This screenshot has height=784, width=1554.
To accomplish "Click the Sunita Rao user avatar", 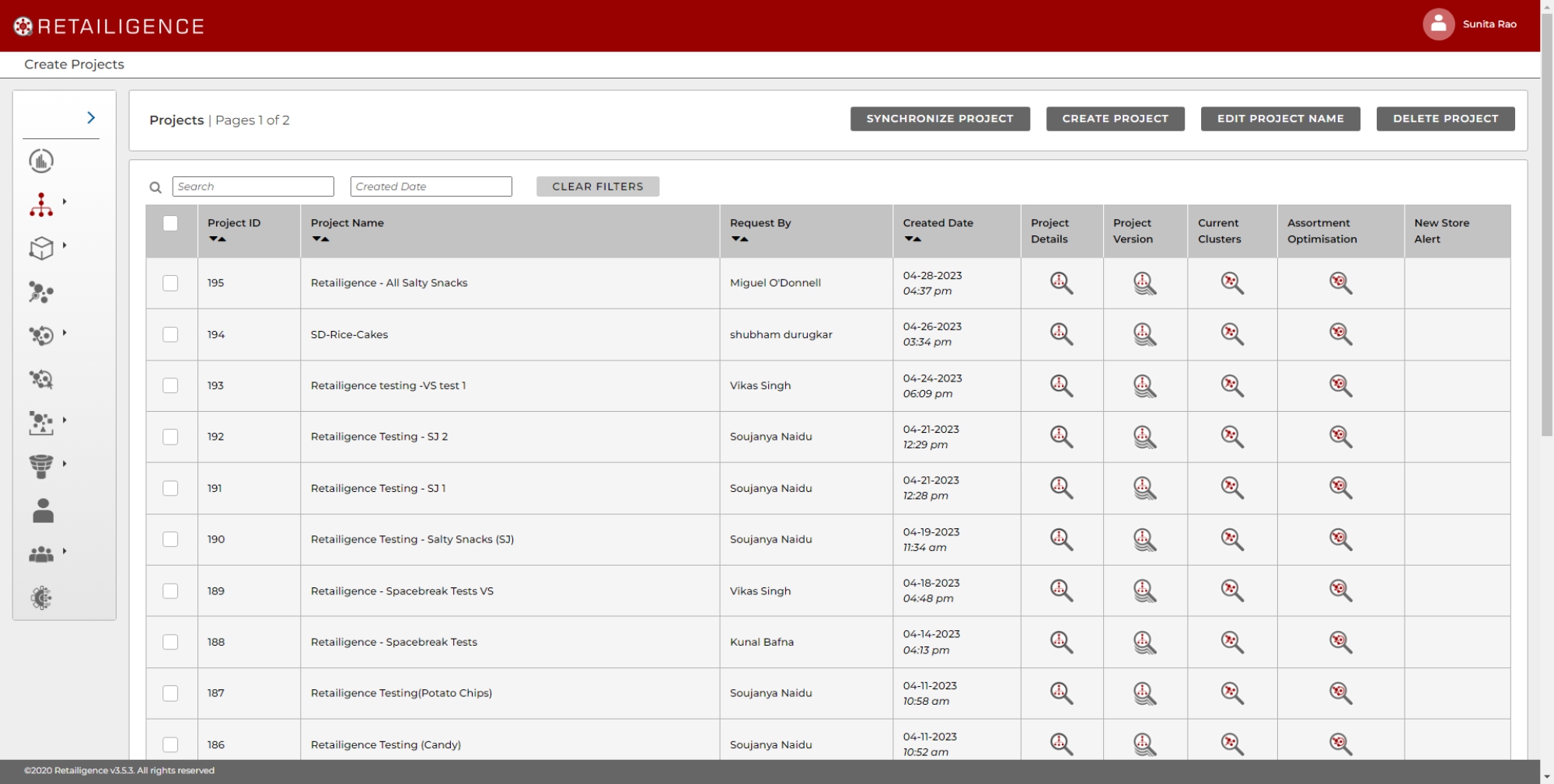I will pyautogui.click(x=1438, y=25).
